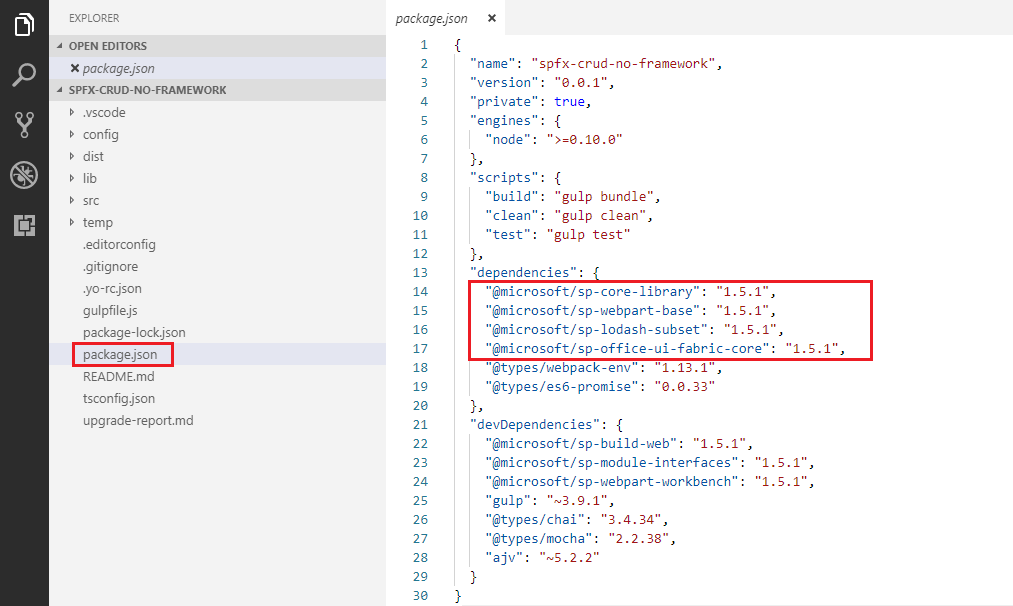Viewport: 1013px width, 606px height.
Task: Collapse the SPFX-CRUD-NO-FRAMEWORK section
Action: (146, 90)
